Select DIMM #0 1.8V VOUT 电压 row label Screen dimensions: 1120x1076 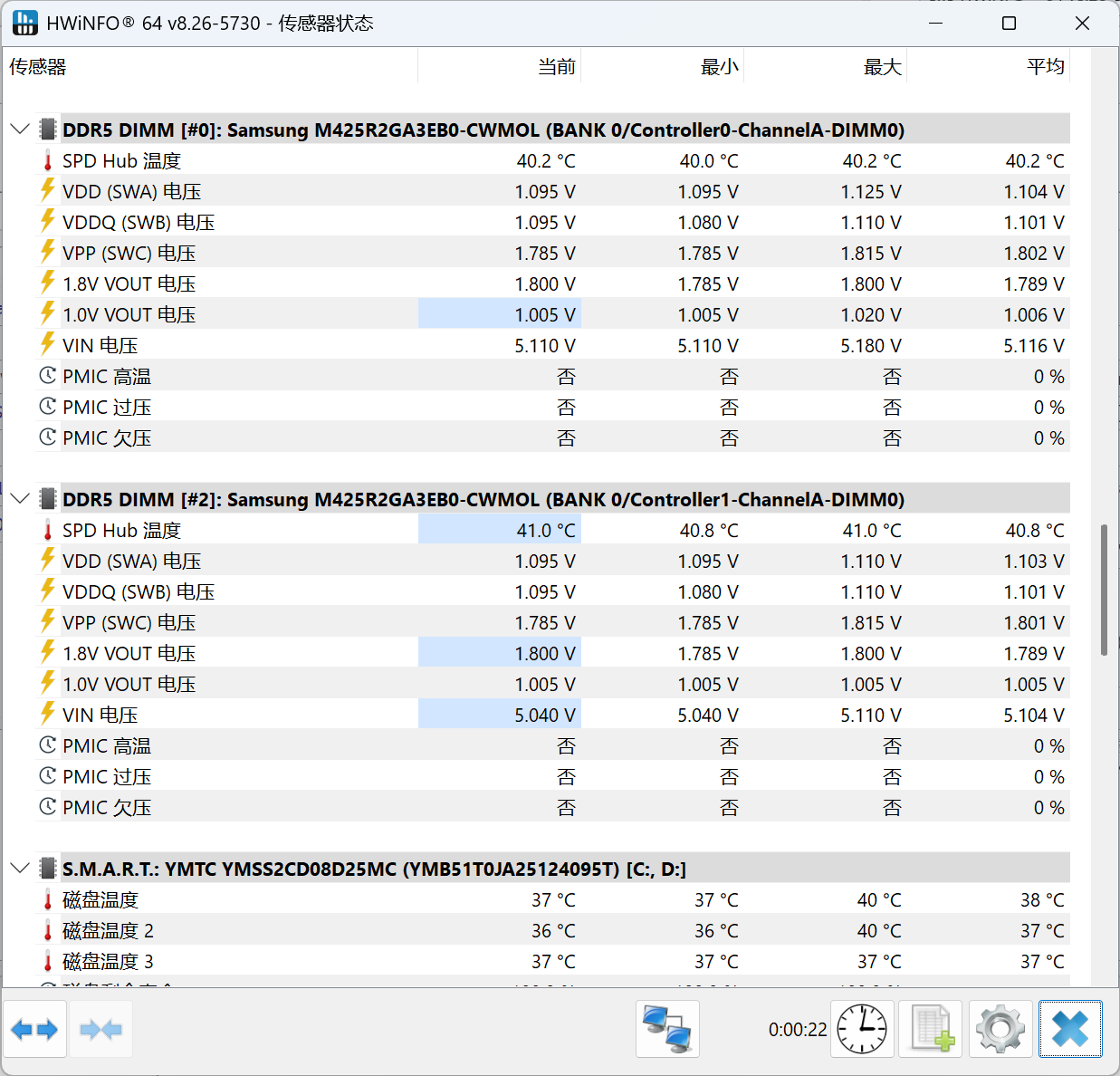pyautogui.click(x=129, y=283)
